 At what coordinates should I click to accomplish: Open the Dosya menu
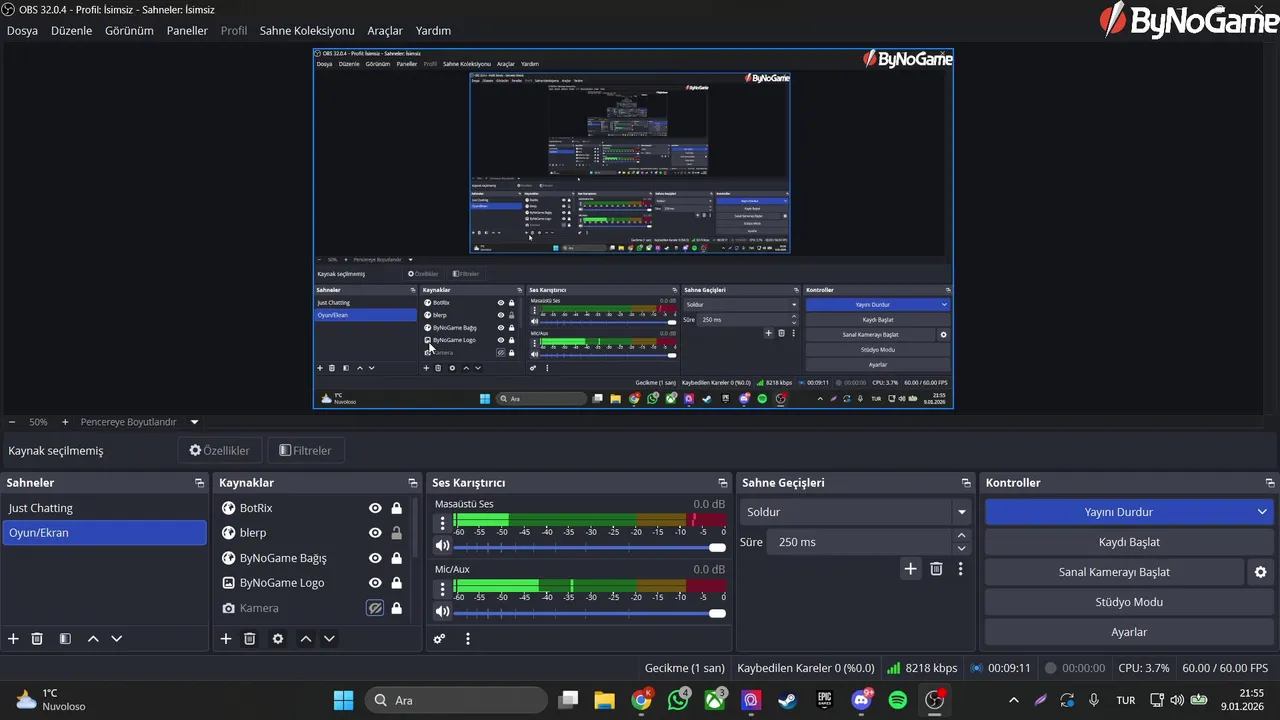click(x=22, y=31)
